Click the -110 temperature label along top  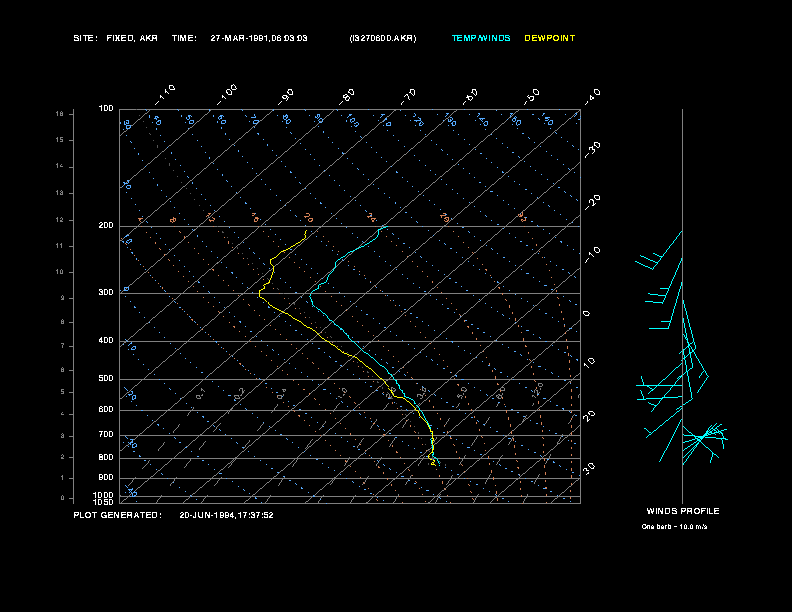[x=165, y=95]
